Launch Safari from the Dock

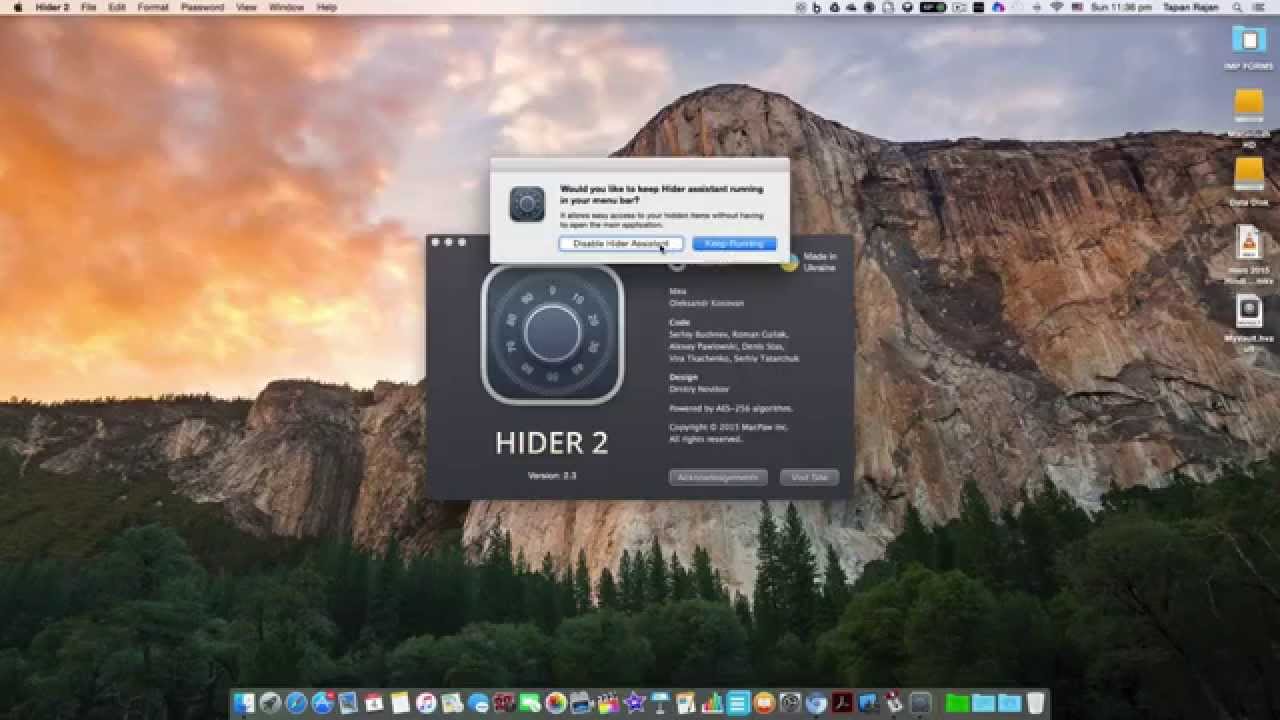pyautogui.click(x=296, y=703)
